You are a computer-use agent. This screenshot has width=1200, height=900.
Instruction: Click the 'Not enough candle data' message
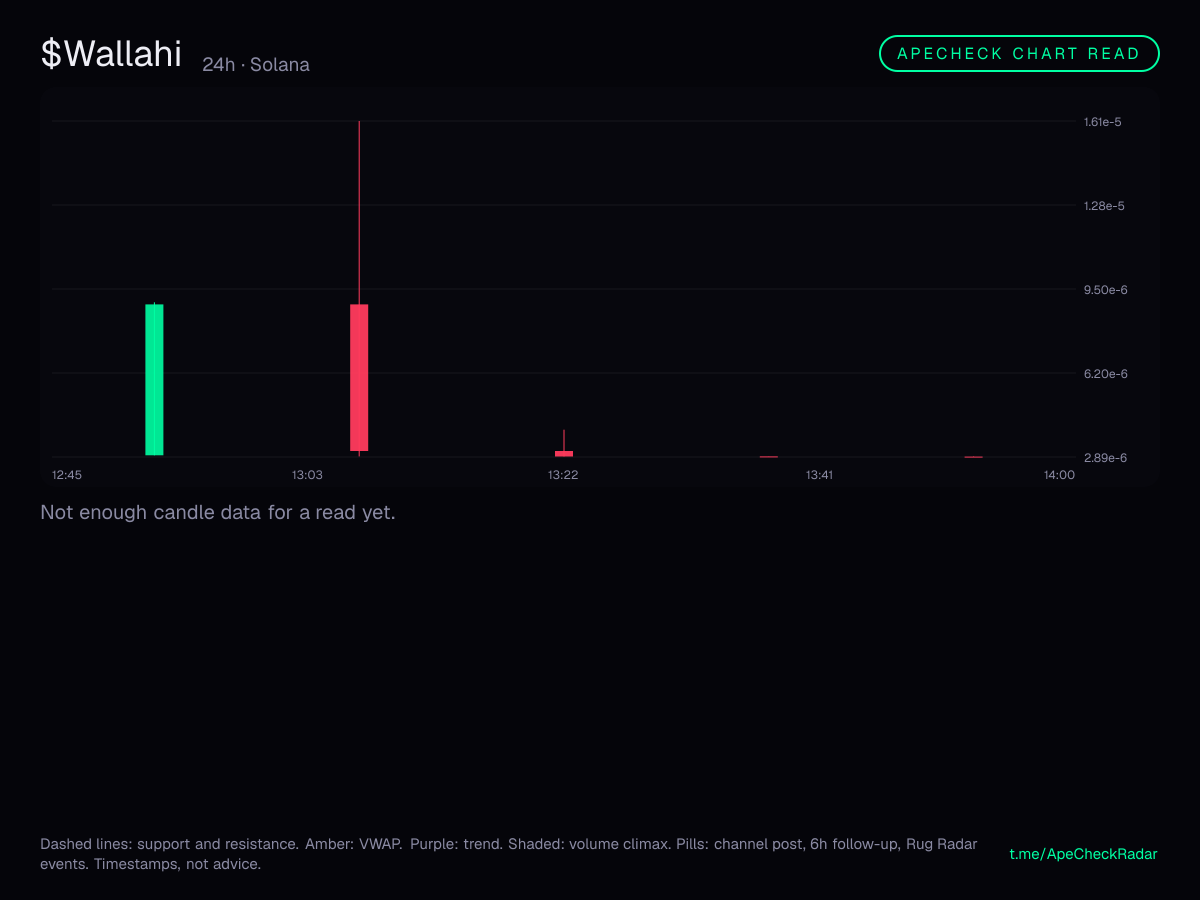tap(218, 513)
